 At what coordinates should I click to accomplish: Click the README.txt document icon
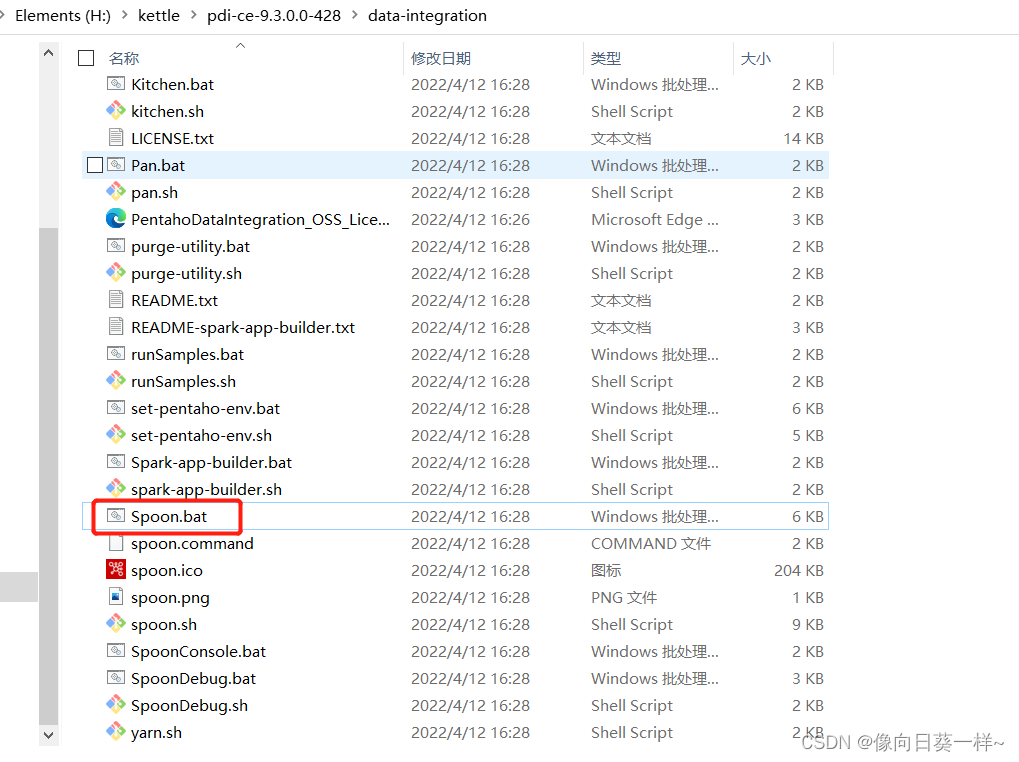(116, 300)
